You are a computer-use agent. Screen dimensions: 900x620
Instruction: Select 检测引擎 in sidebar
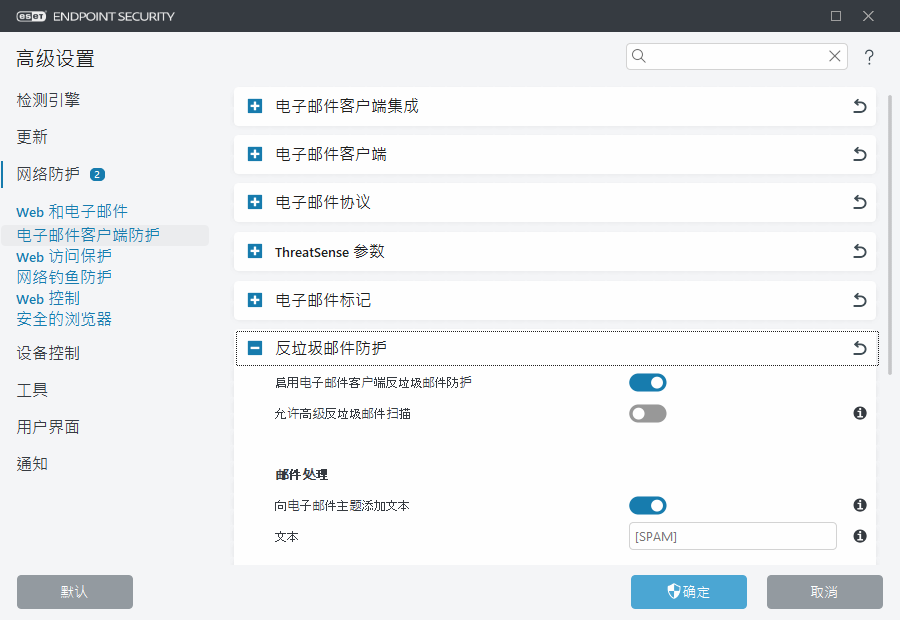(x=48, y=100)
